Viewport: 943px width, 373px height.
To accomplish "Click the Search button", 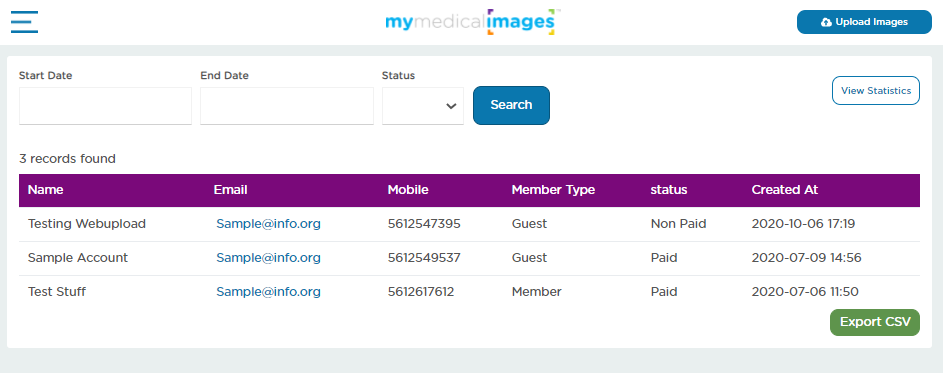I will point(511,105).
